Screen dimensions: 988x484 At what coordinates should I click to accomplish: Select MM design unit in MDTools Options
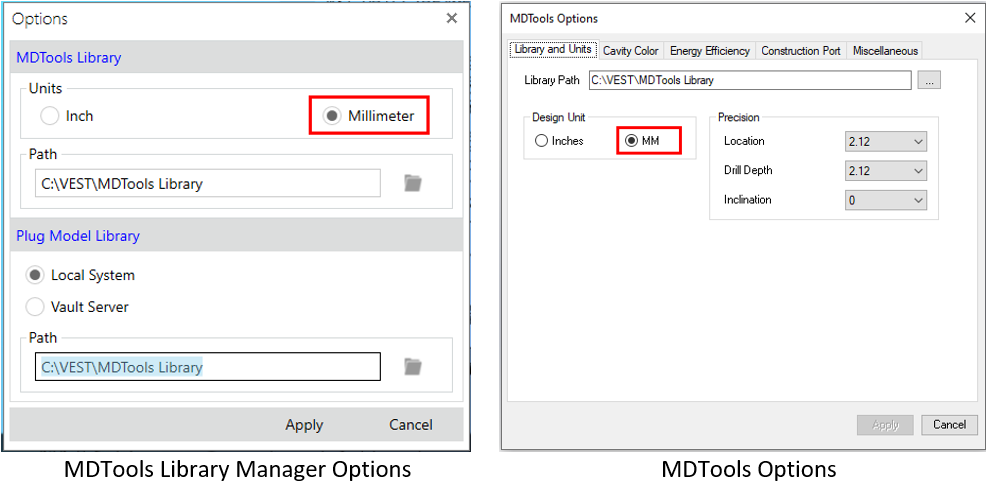(x=631, y=141)
